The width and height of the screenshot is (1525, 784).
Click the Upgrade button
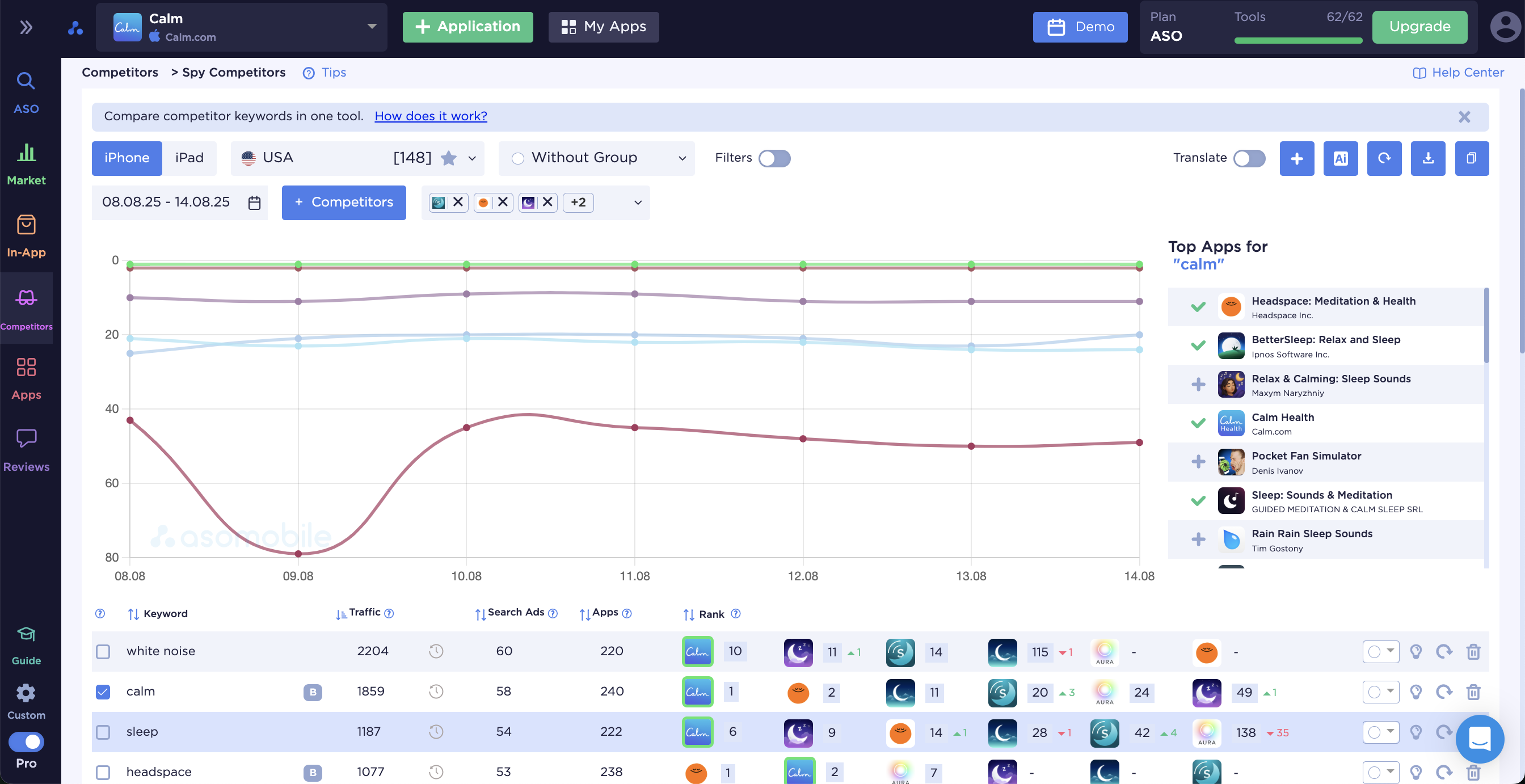(x=1419, y=27)
